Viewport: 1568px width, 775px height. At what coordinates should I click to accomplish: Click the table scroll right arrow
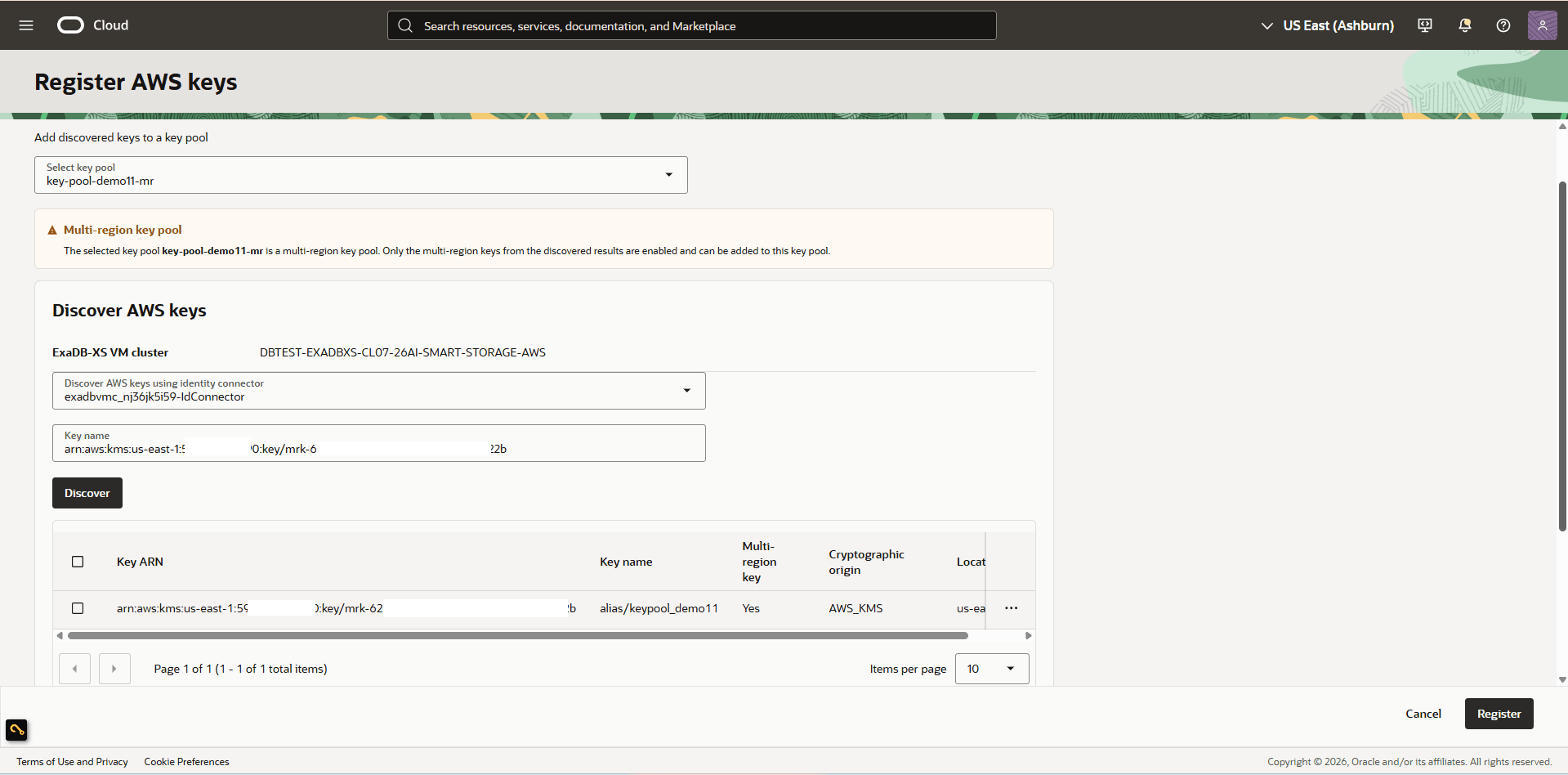coord(1029,635)
